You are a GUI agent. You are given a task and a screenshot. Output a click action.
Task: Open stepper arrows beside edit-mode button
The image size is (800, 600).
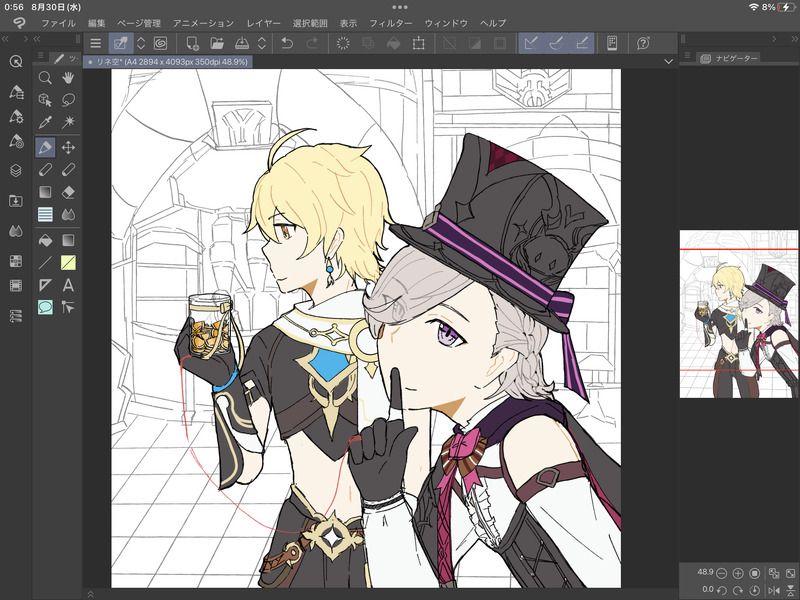(141, 43)
